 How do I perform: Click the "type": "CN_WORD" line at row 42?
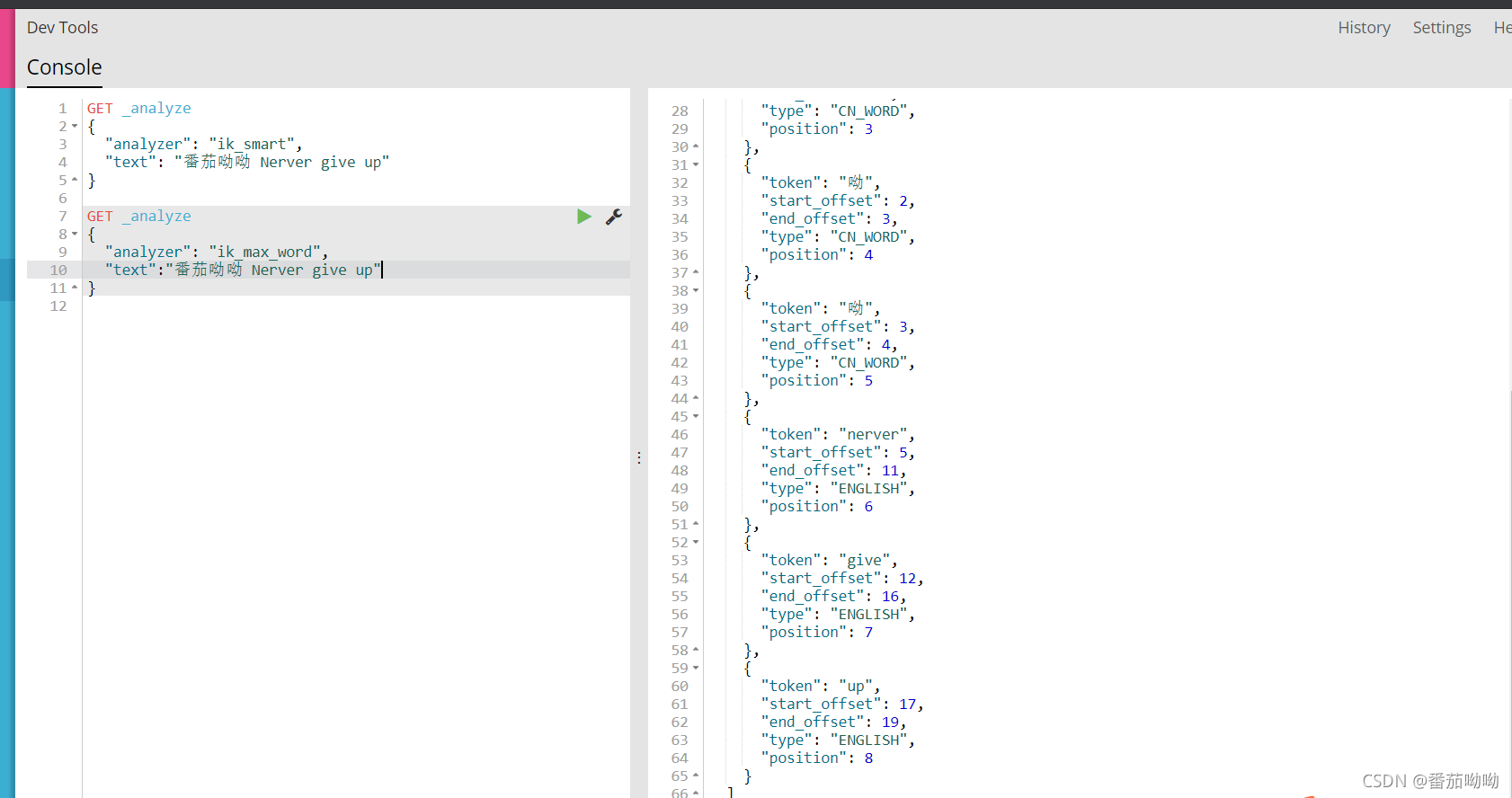coord(838,363)
